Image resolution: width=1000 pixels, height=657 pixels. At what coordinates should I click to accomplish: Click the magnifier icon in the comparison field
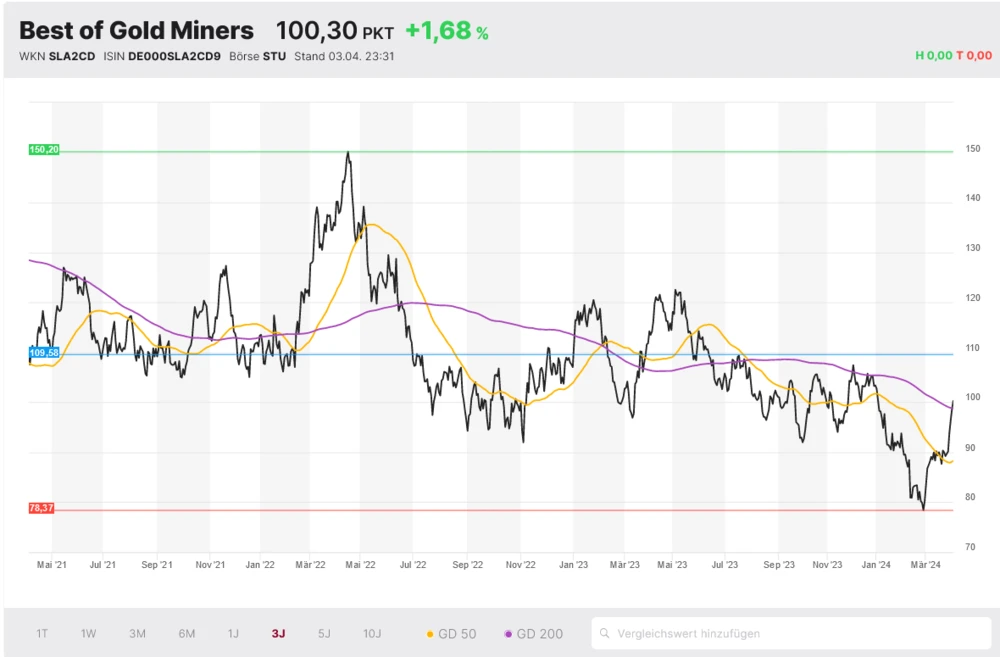click(x=605, y=633)
